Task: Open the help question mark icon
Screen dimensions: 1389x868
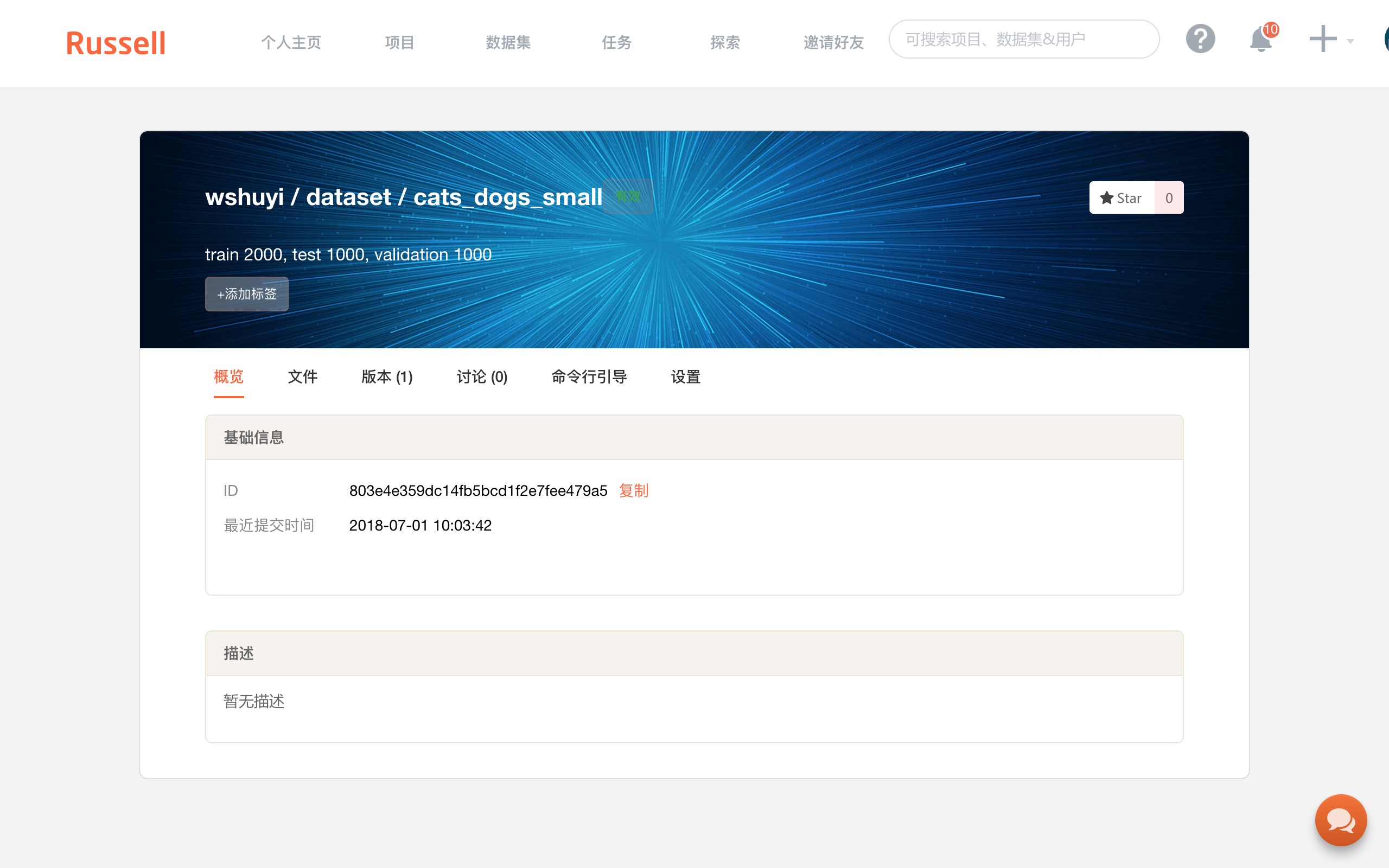Action: tap(1200, 40)
